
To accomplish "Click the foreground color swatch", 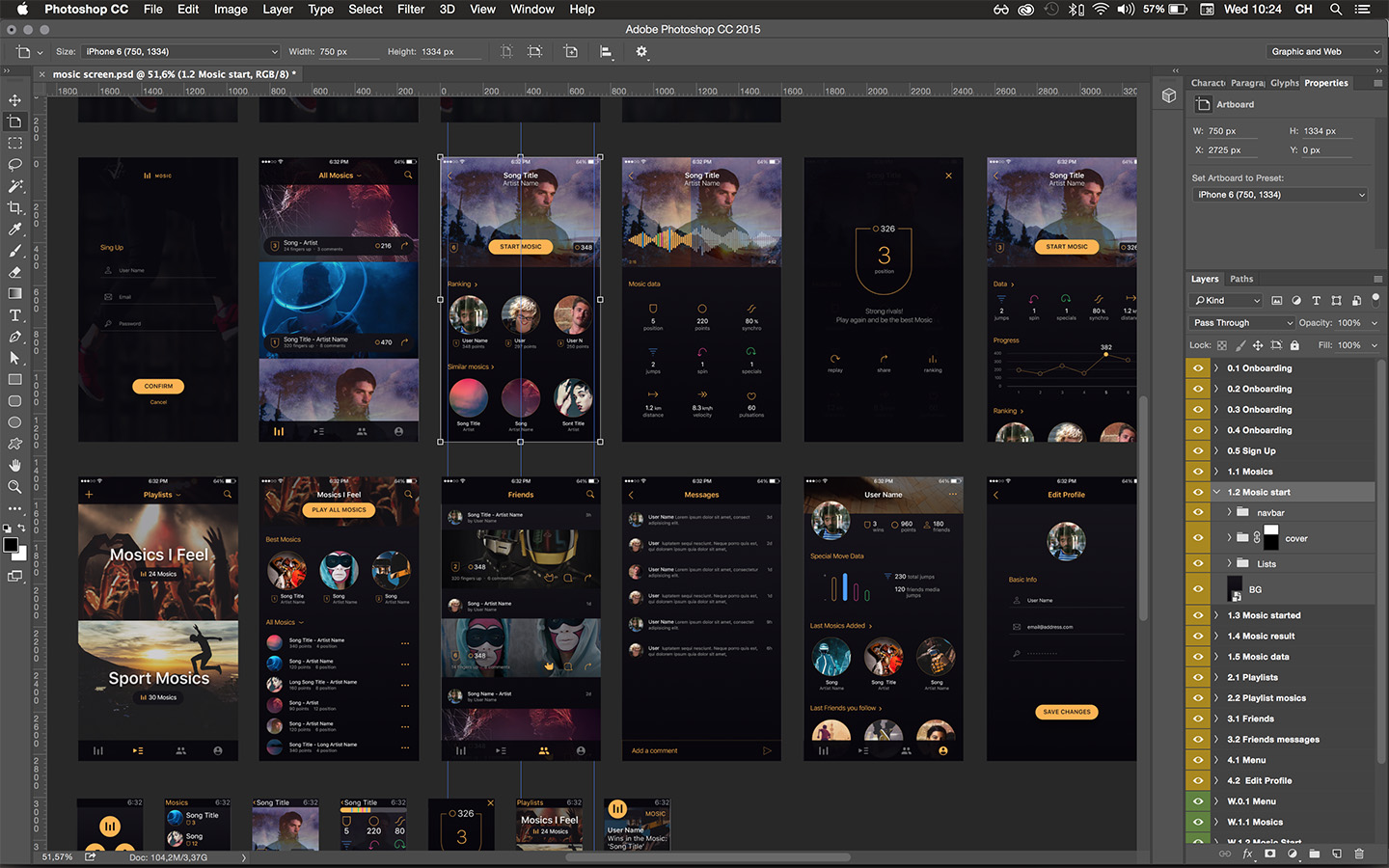I will (x=11, y=545).
